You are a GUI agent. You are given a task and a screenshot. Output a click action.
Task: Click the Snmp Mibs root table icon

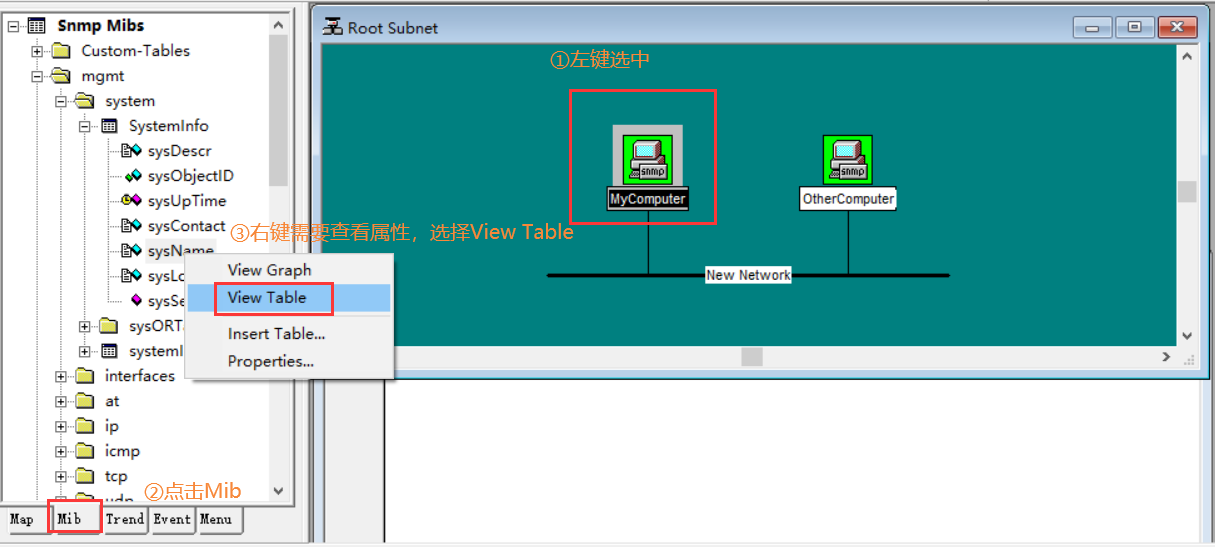pos(37,26)
